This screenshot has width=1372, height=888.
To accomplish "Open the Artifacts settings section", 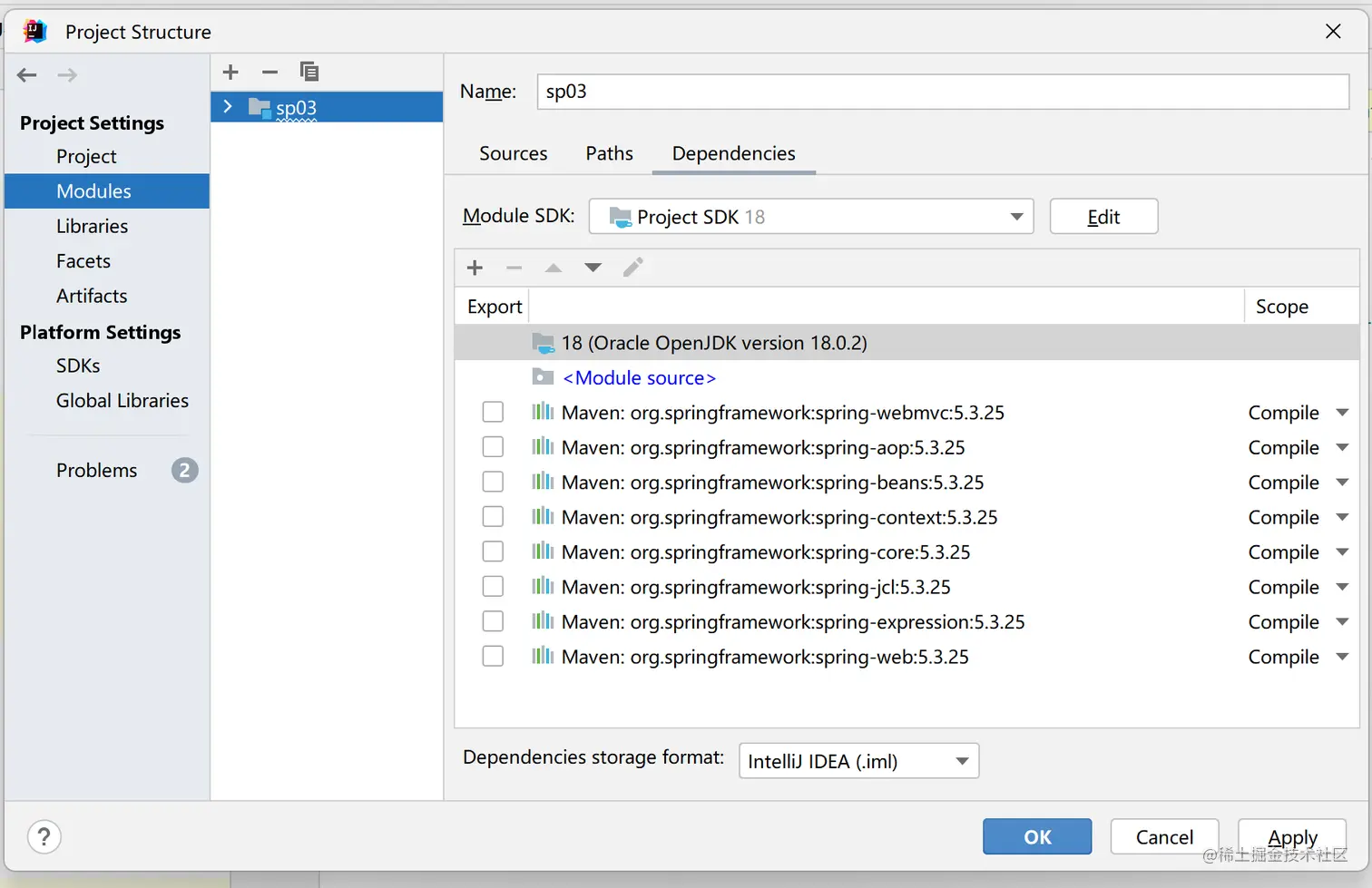I will pyautogui.click(x=92, y=296).
